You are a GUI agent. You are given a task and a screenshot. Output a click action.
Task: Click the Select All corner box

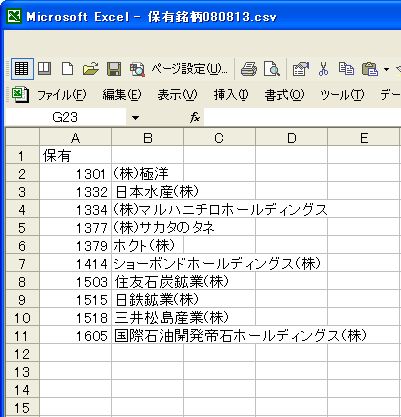point(23,137)
